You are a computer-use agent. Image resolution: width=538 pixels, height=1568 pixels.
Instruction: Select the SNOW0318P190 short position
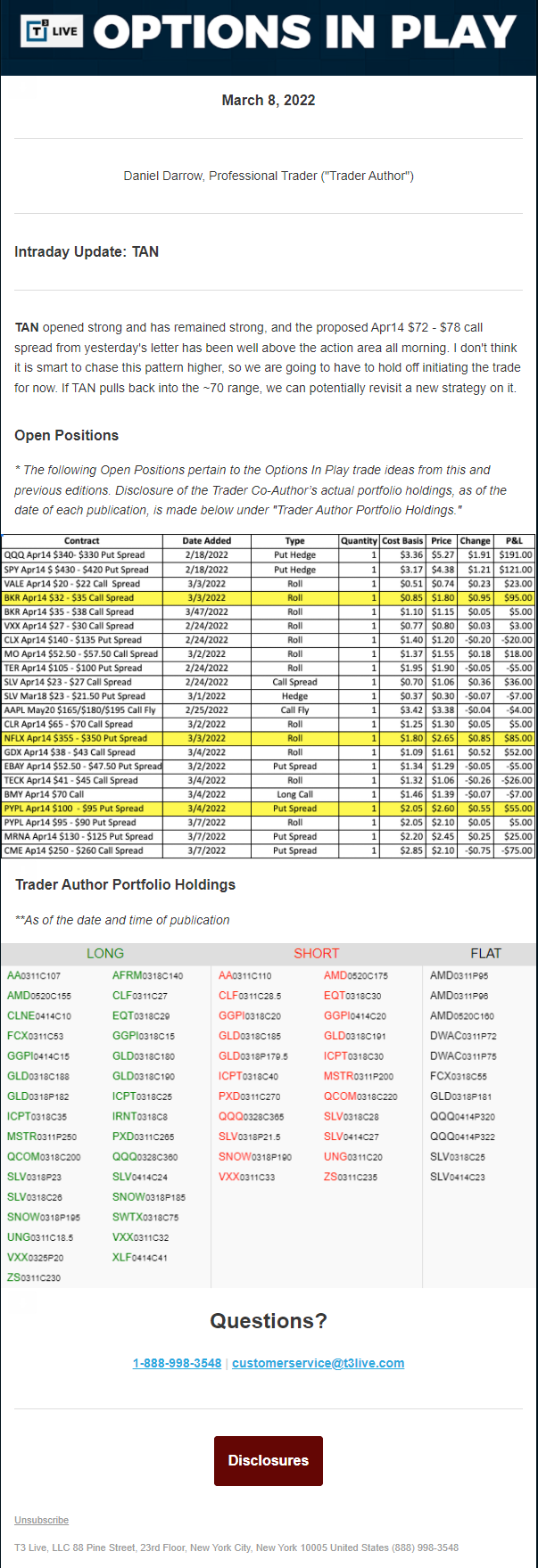[x=255, y=1156]
